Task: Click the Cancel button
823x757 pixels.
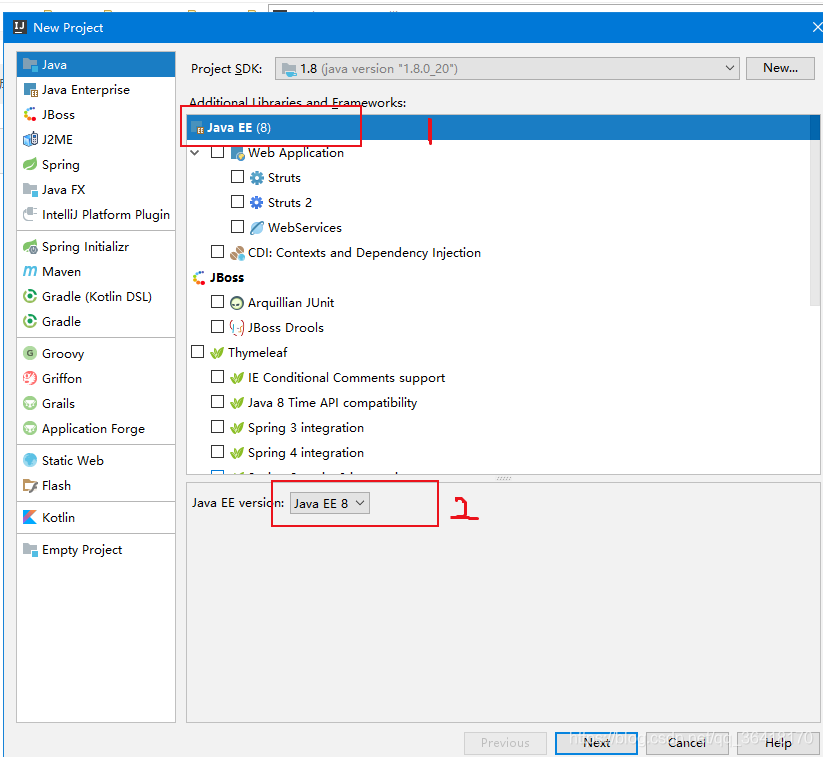Action: coord(687,743)
